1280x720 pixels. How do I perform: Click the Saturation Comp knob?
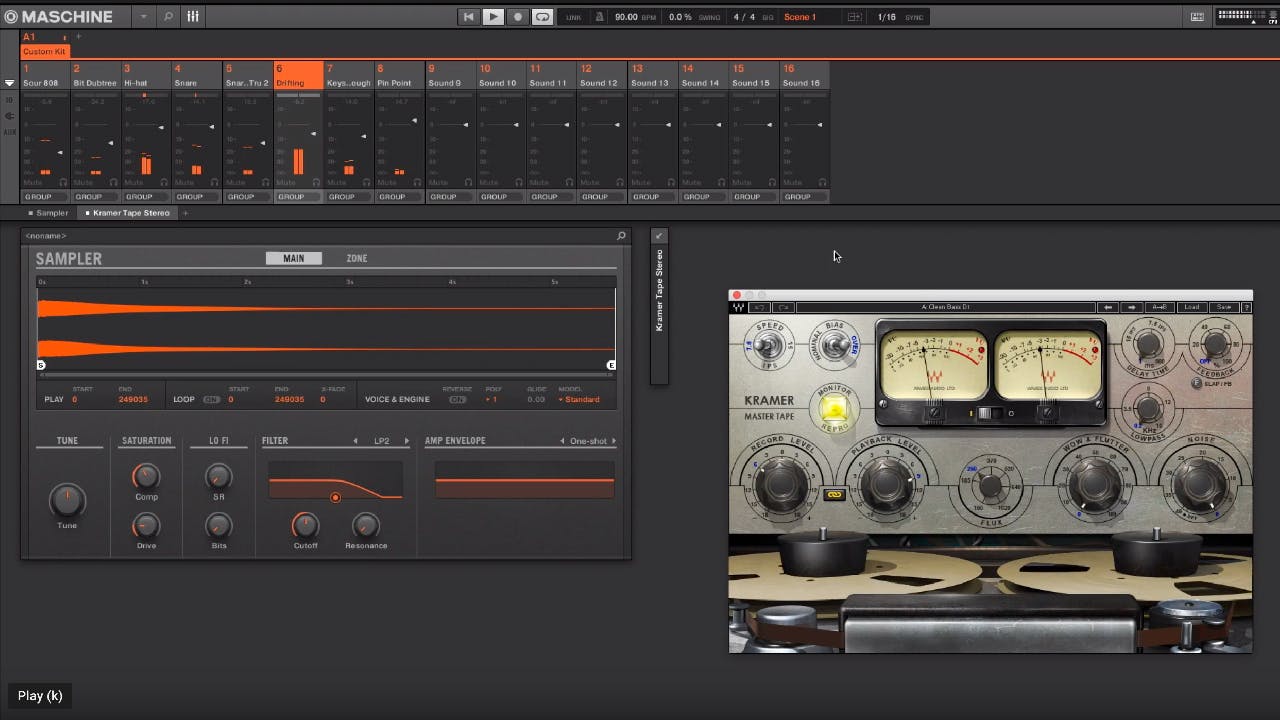(x=146, y=476)
